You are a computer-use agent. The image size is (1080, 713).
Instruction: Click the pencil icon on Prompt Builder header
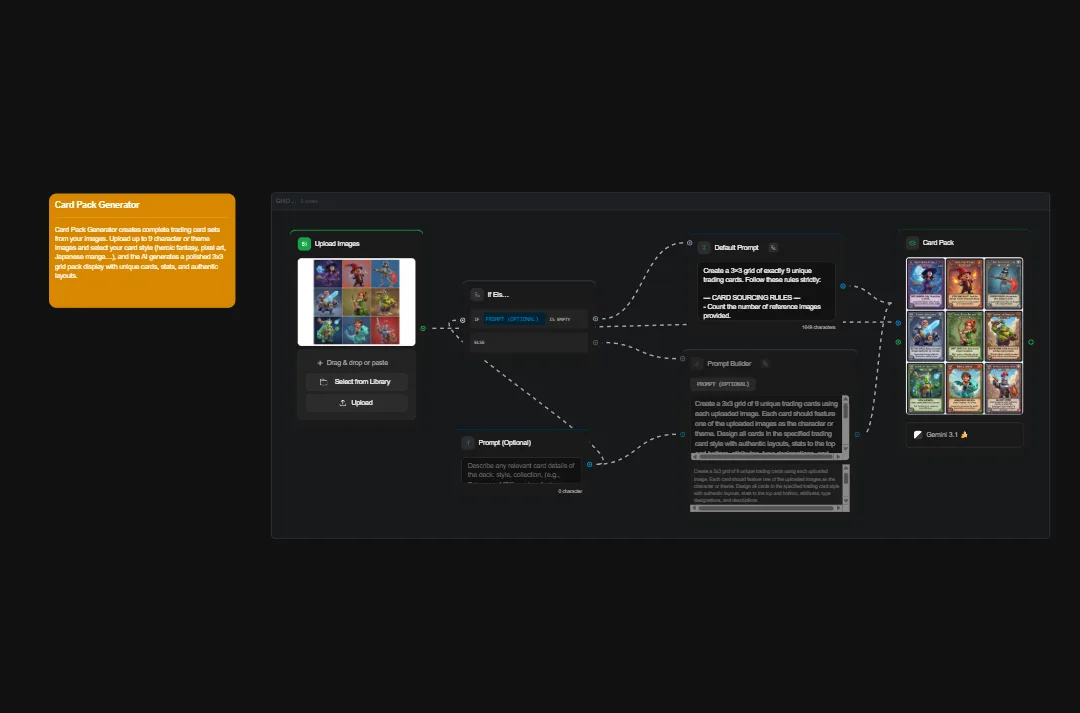pos(696,364)
